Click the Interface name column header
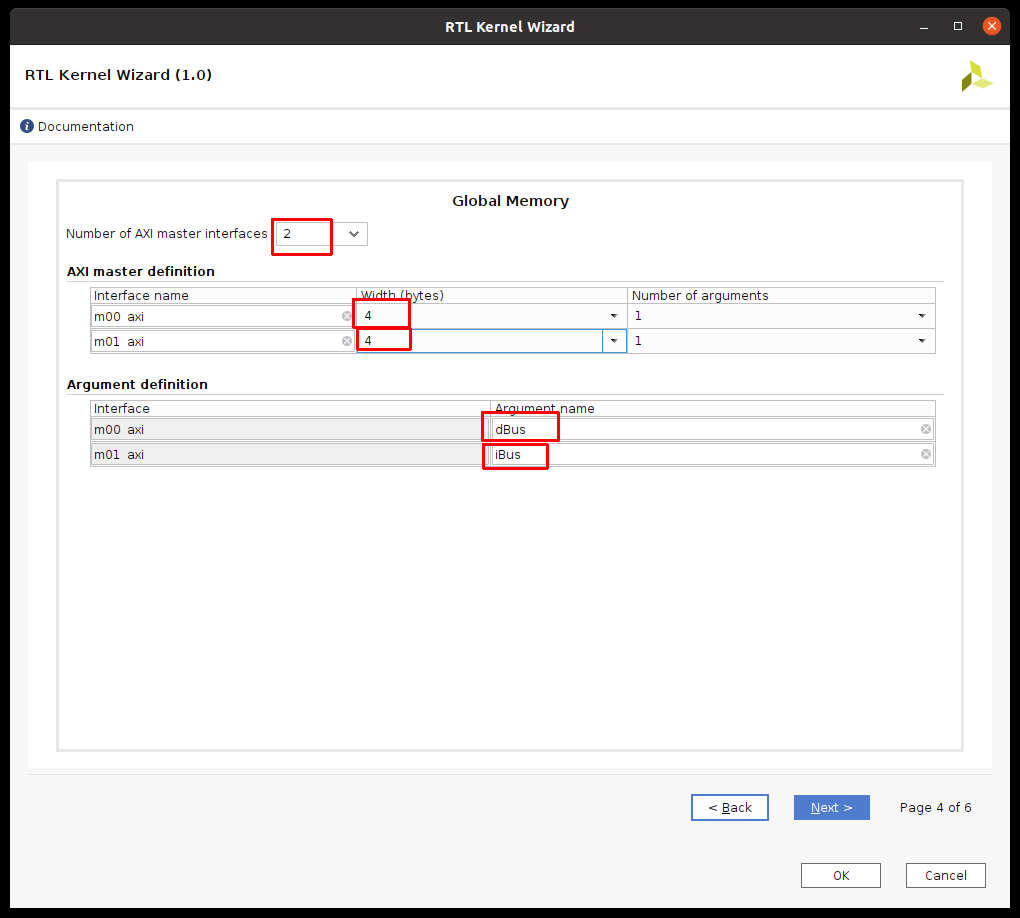This screenshot has width=1020, height=918. point(223,295)
